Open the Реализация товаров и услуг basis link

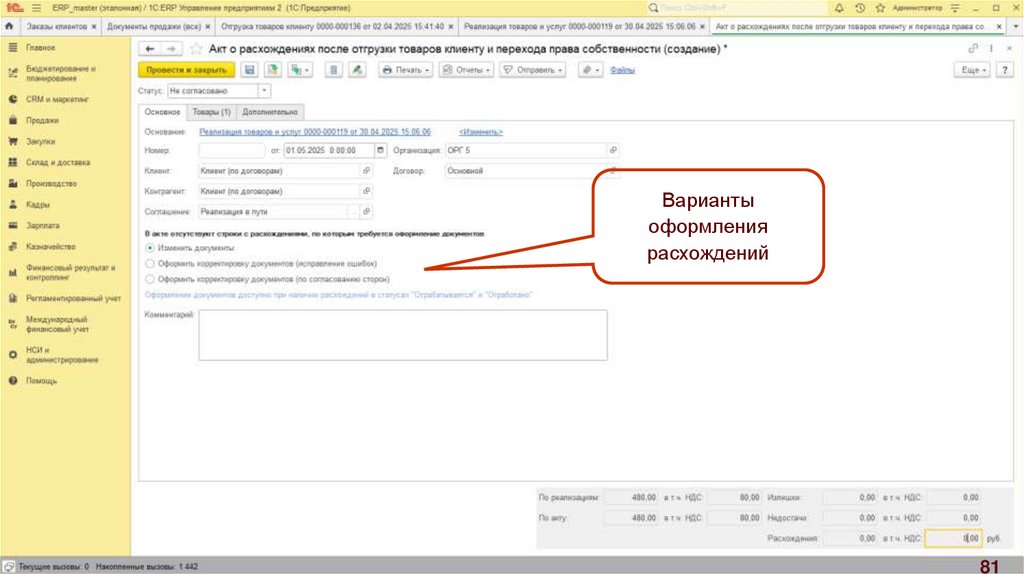[x=315, y=132]
